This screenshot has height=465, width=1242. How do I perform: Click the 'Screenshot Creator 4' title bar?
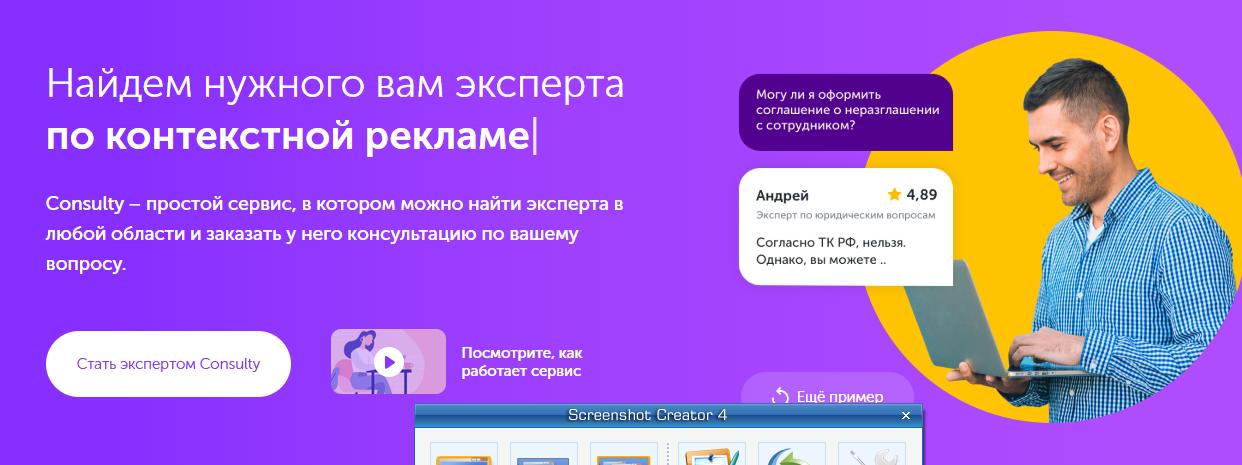point(667,415)
